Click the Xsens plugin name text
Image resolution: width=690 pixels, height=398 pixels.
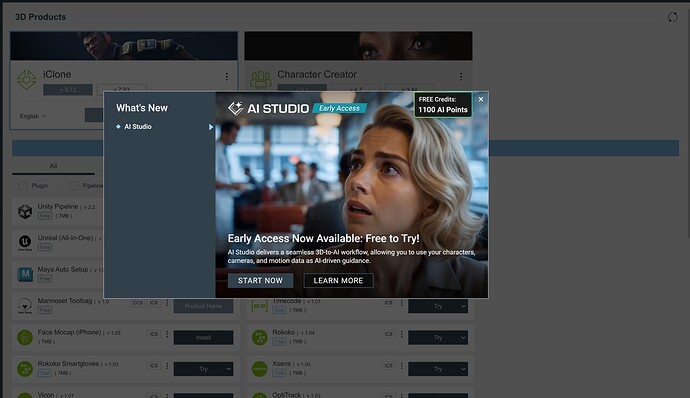pos(282,364)
